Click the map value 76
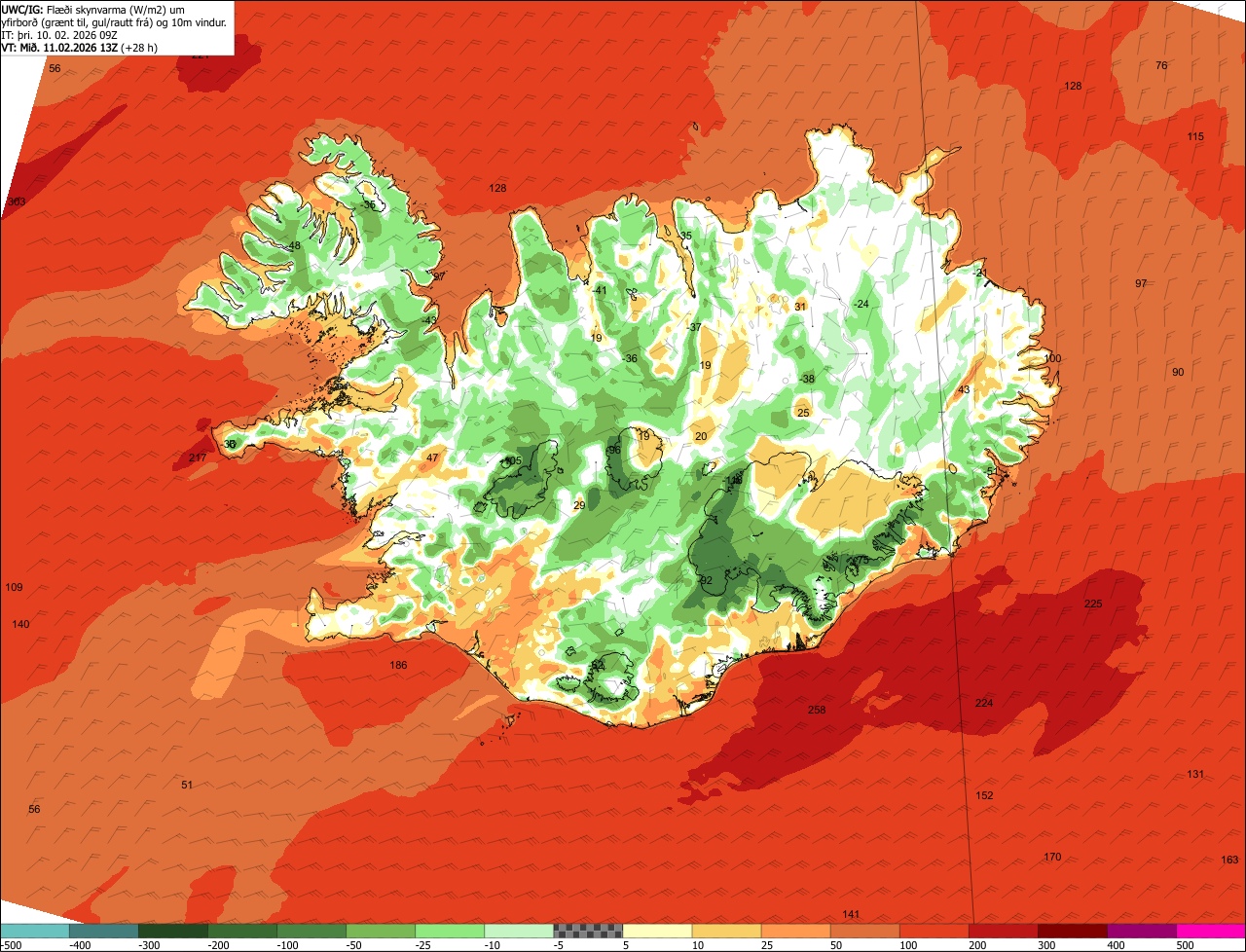Image resolution: width=1246 pixels, height=952 pixels. pos(1161,66)
